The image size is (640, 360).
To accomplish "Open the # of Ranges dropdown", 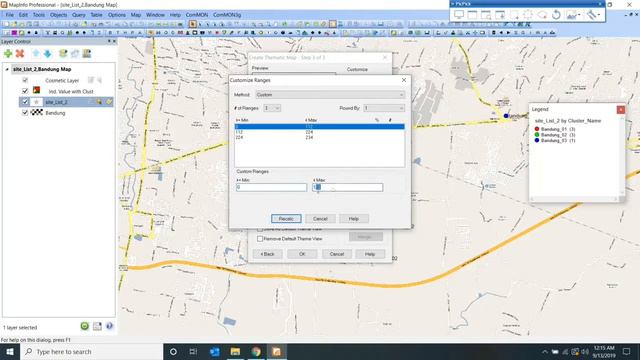I will [x=272, y=108].
